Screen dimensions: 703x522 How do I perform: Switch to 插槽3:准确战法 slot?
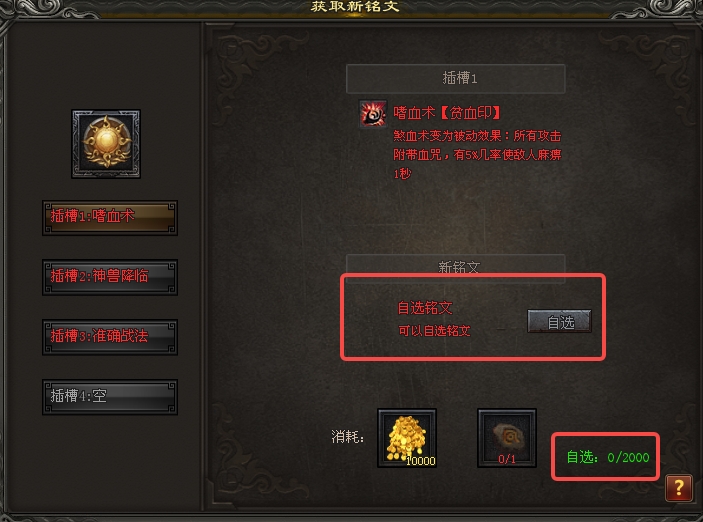tap(110, 337)
